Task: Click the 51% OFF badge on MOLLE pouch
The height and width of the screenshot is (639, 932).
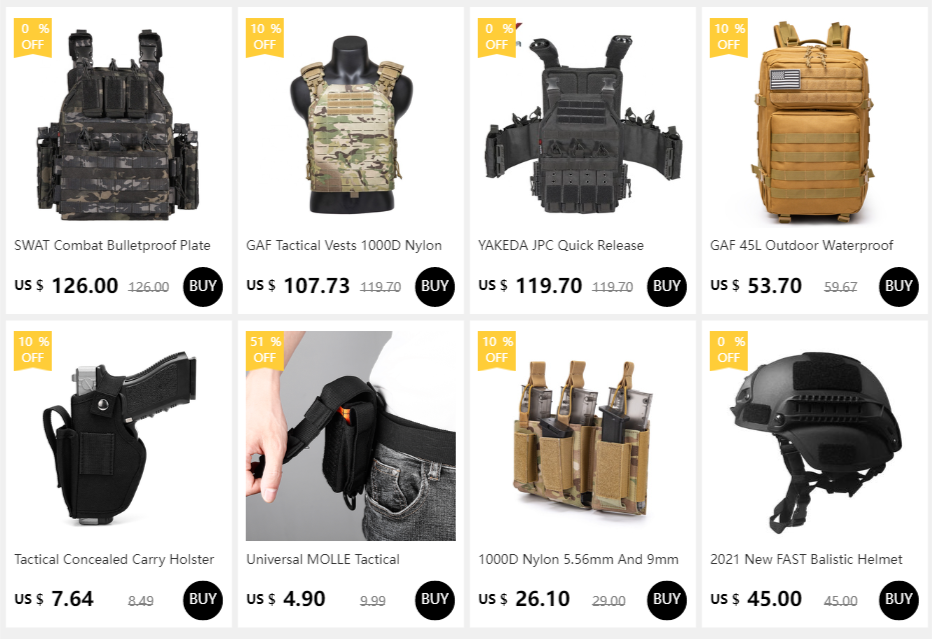Action: [265, 350]
